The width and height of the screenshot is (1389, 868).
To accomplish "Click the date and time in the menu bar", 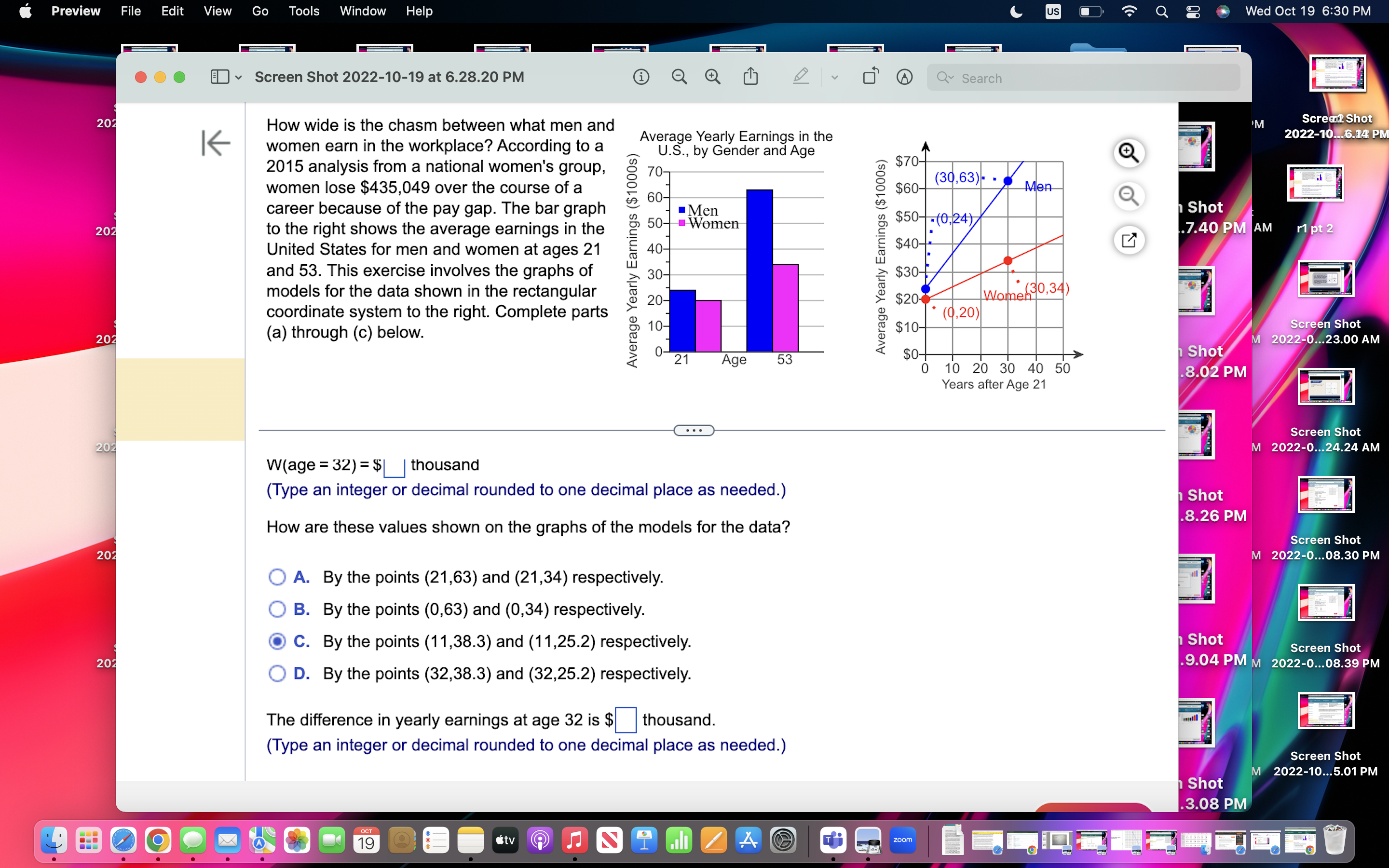I will (x=1310, y=11).
